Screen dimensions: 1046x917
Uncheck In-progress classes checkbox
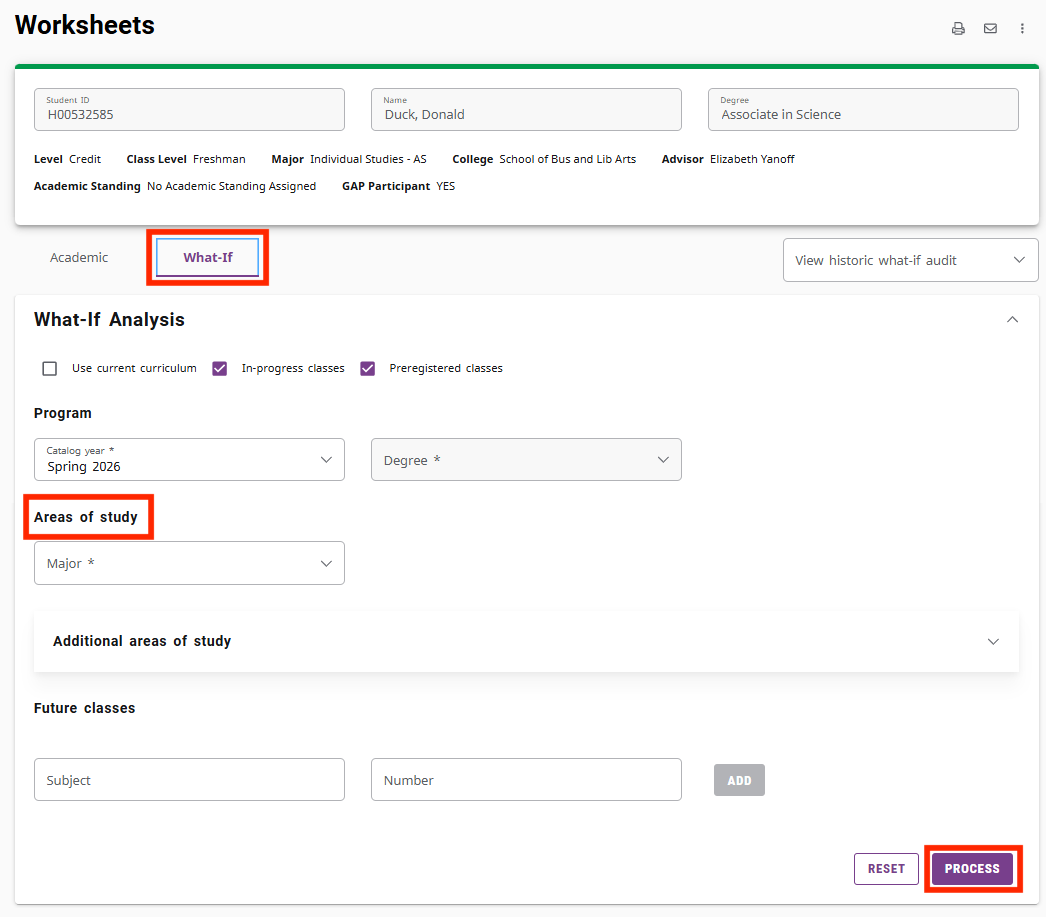(220, 369)
